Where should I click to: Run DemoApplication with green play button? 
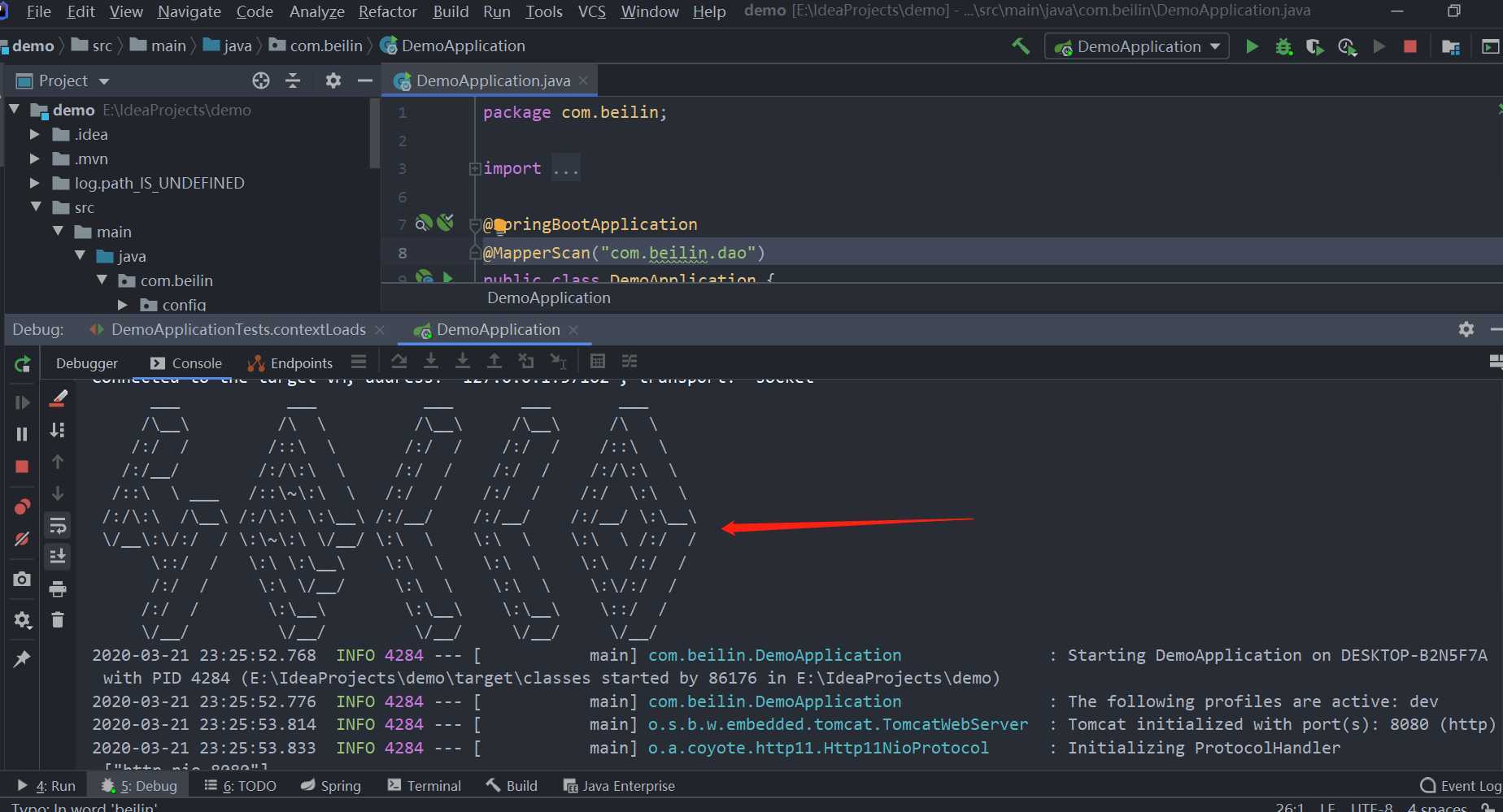click(x=1252, y=46)
